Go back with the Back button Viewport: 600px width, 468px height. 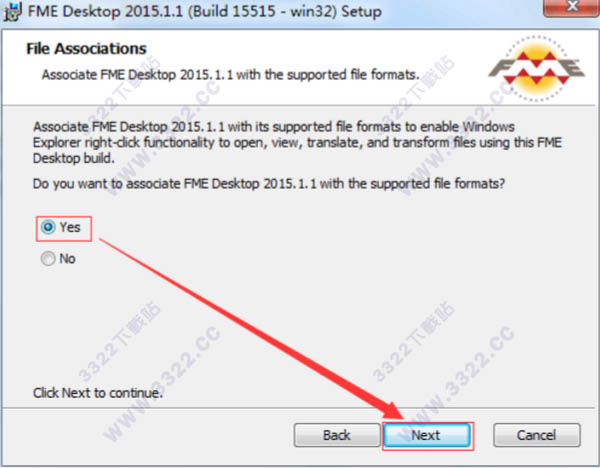pos(337,435)
